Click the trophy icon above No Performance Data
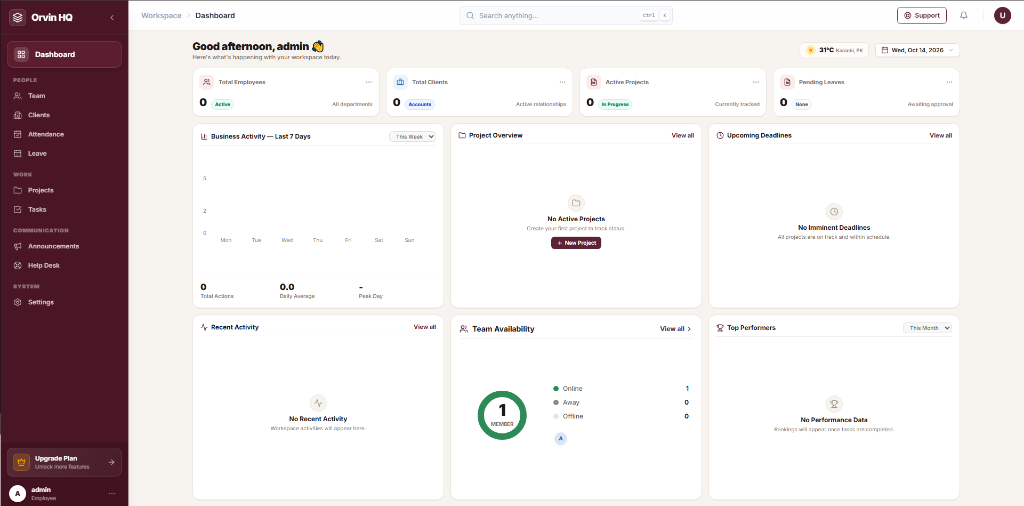This screenshot has width=1024, height=506. coord(834,403)
